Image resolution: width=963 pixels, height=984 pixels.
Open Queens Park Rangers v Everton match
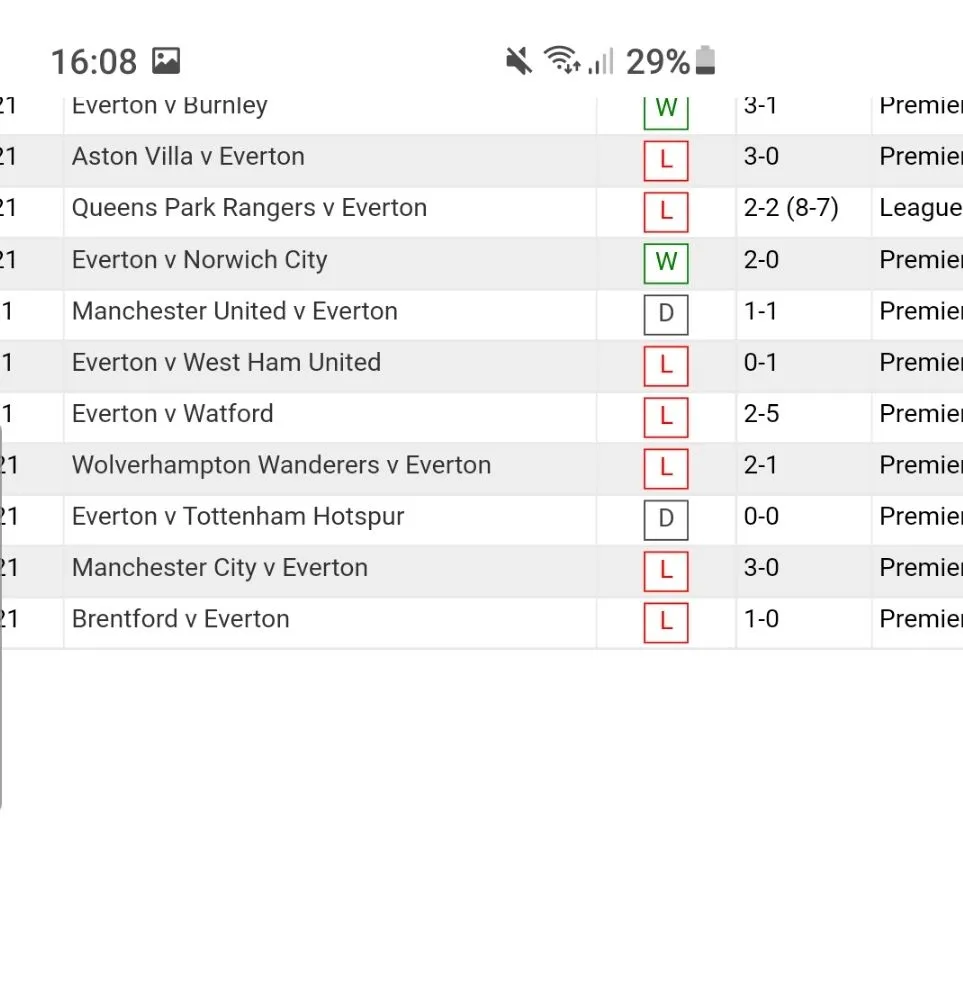(249, 208)
